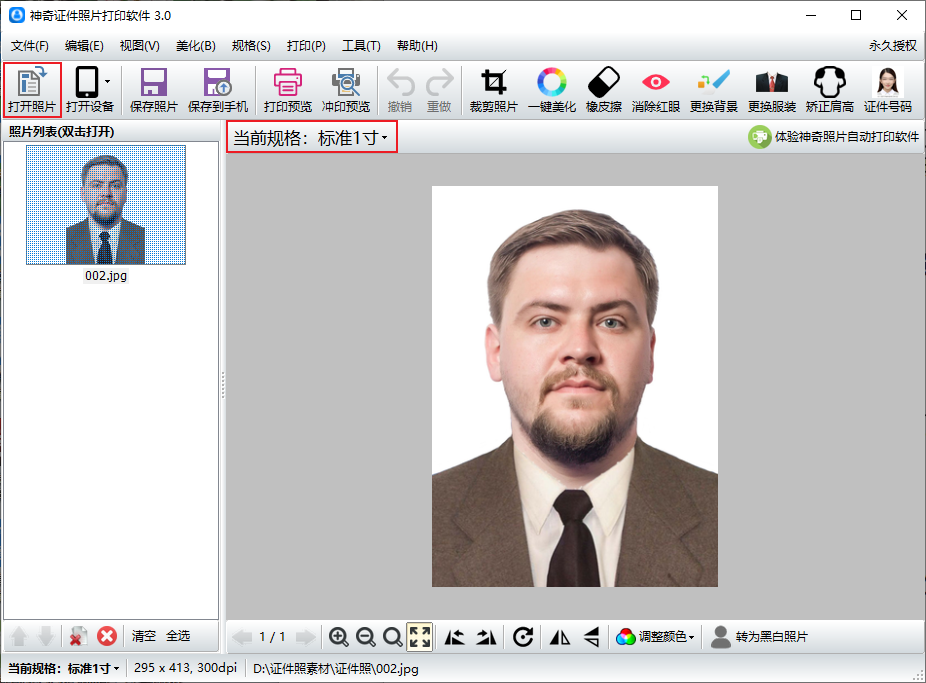Screen dimensions: 926x683
Task: Click 消除红眼 red-eye removal
Action: (x=656, y=90)
